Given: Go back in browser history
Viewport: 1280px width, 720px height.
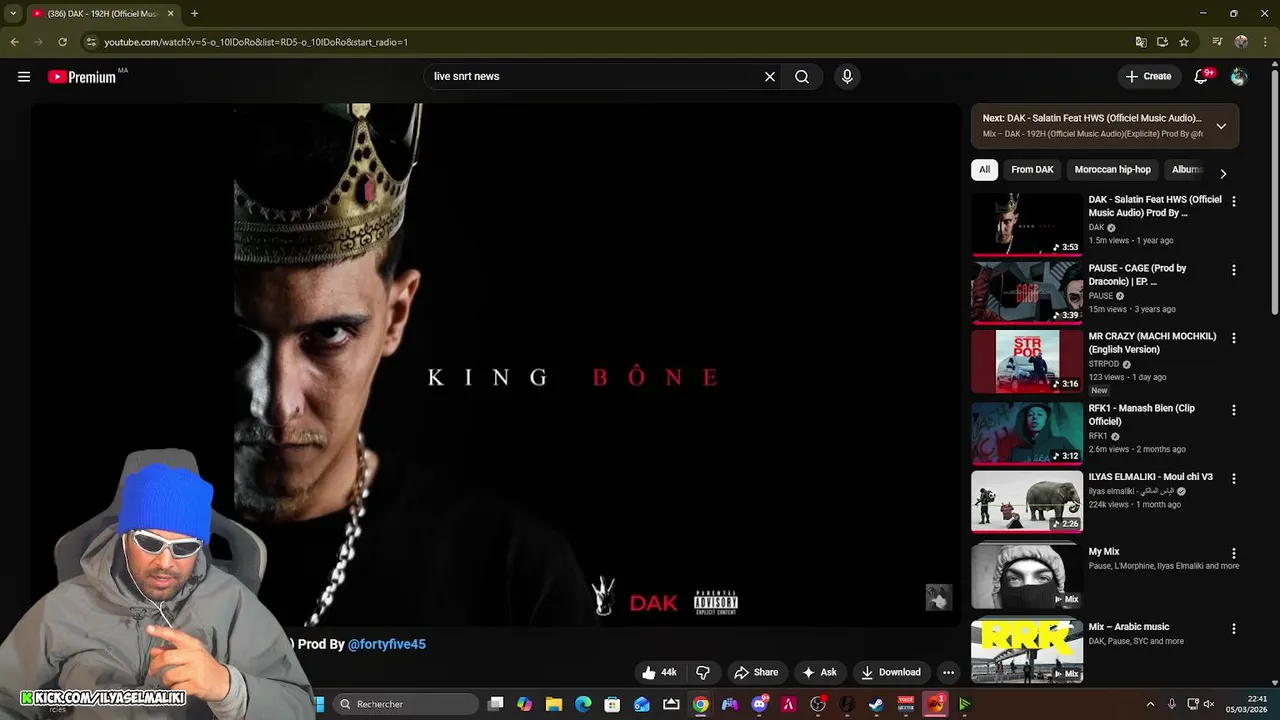Looking at the screenshot, I should click(14, 42).
